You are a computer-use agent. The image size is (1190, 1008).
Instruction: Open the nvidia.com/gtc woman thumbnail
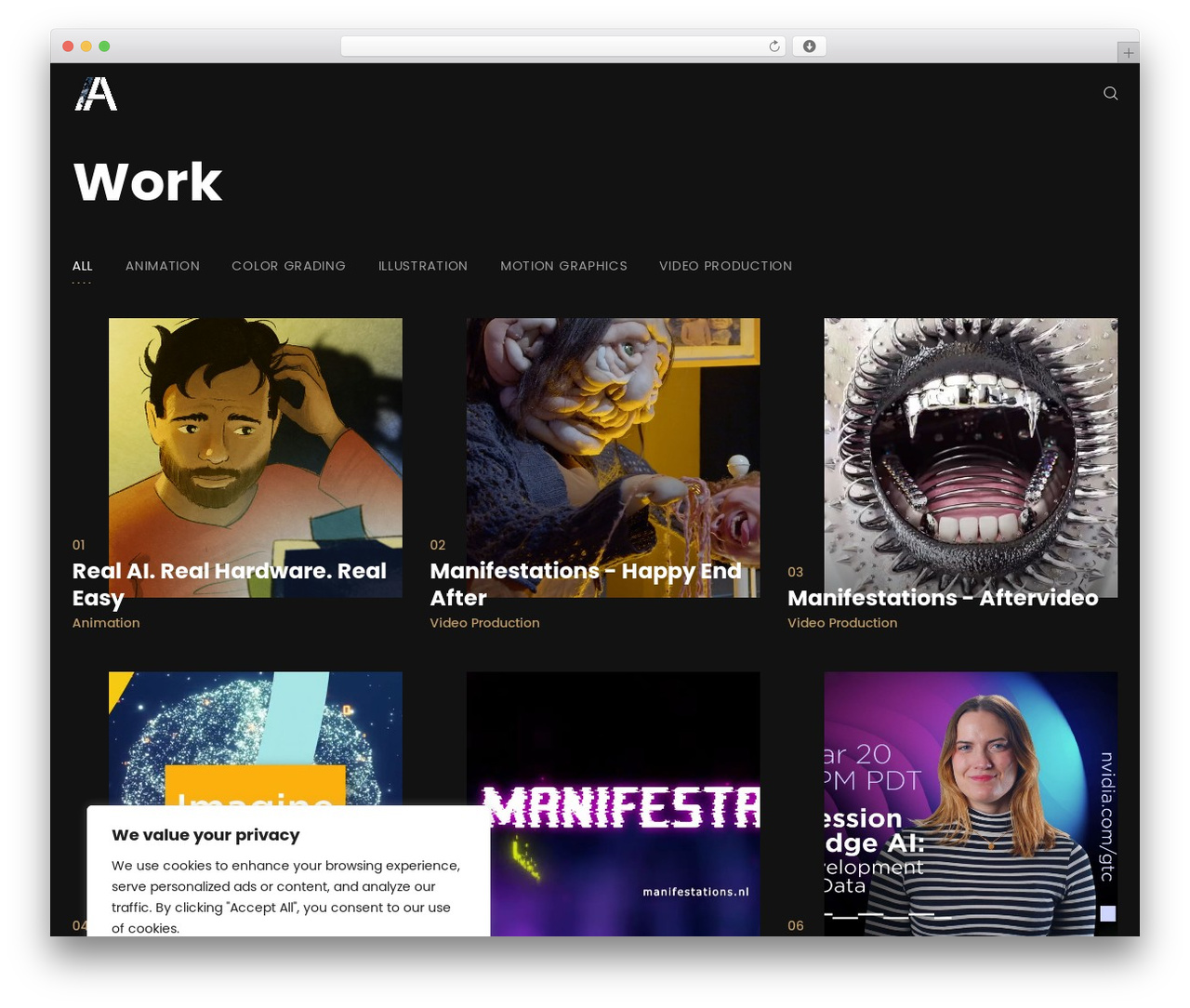971,803
